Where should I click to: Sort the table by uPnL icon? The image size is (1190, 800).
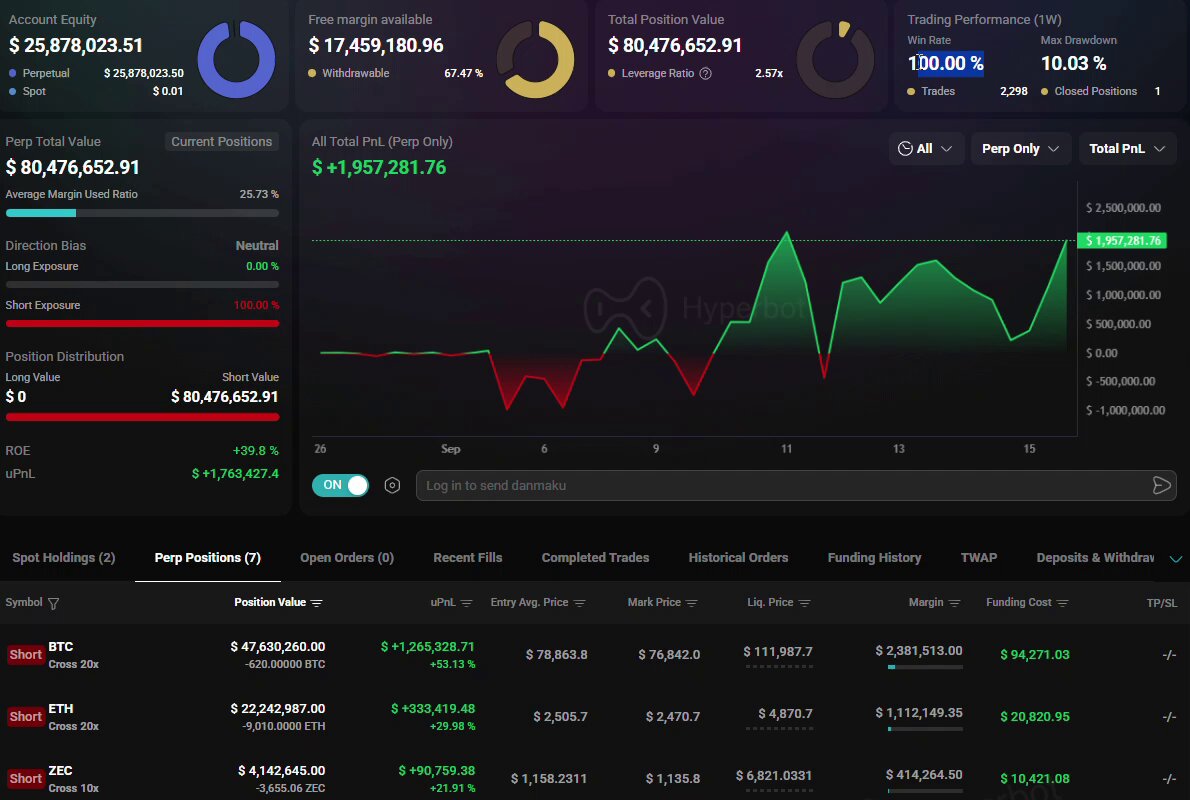467,603
